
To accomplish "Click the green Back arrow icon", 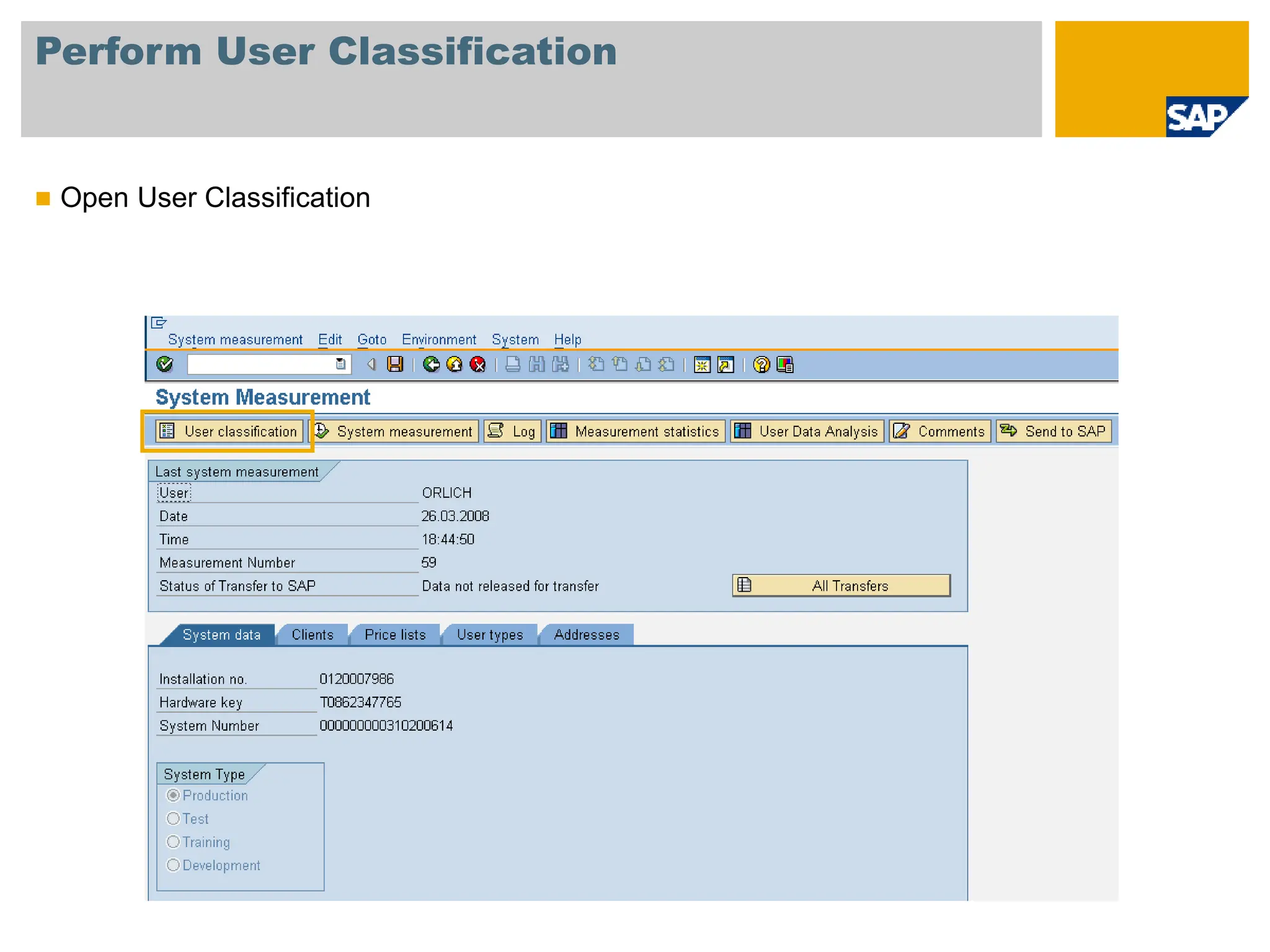I will (431, 364).
